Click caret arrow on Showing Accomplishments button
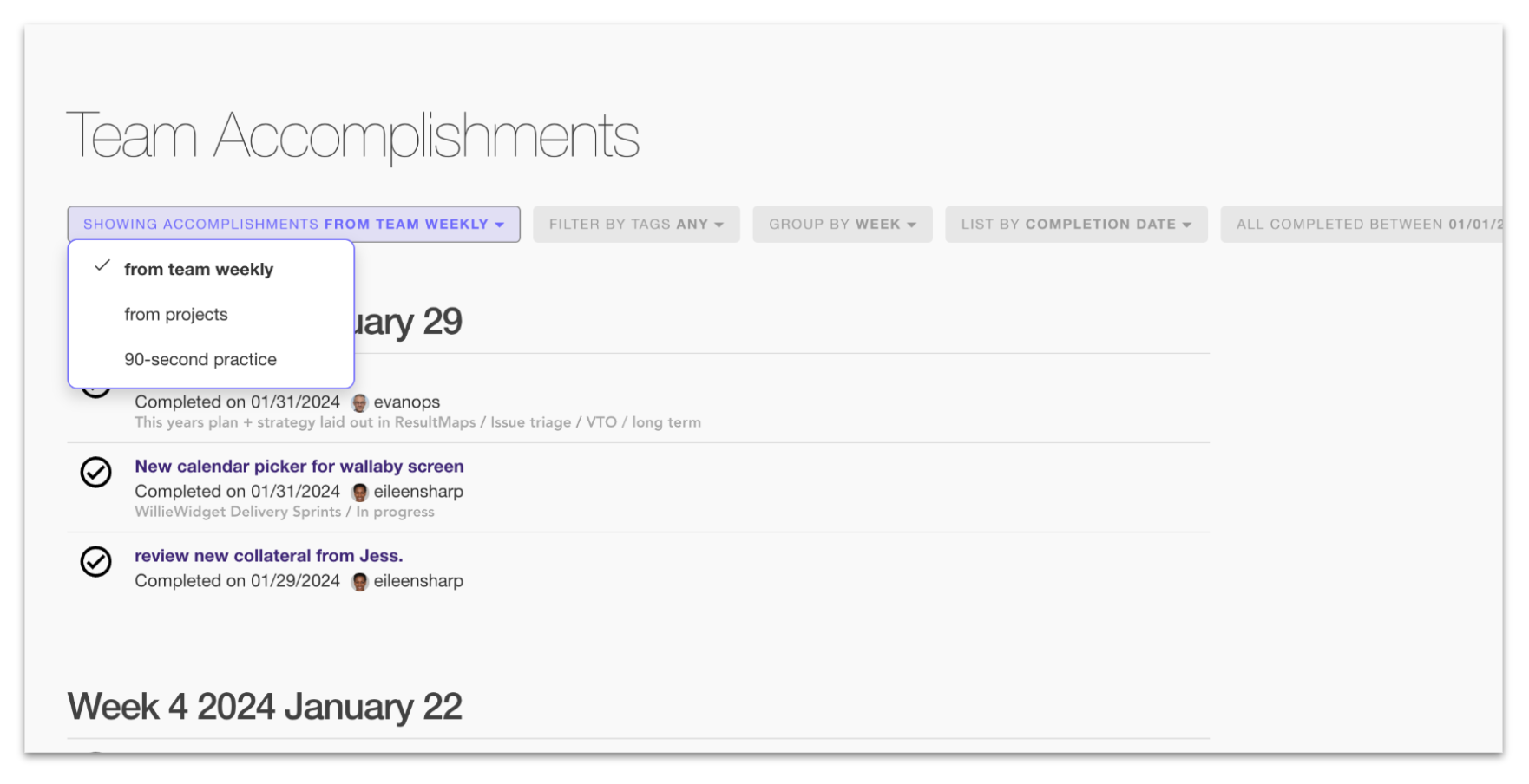 (x=500, y=225)
